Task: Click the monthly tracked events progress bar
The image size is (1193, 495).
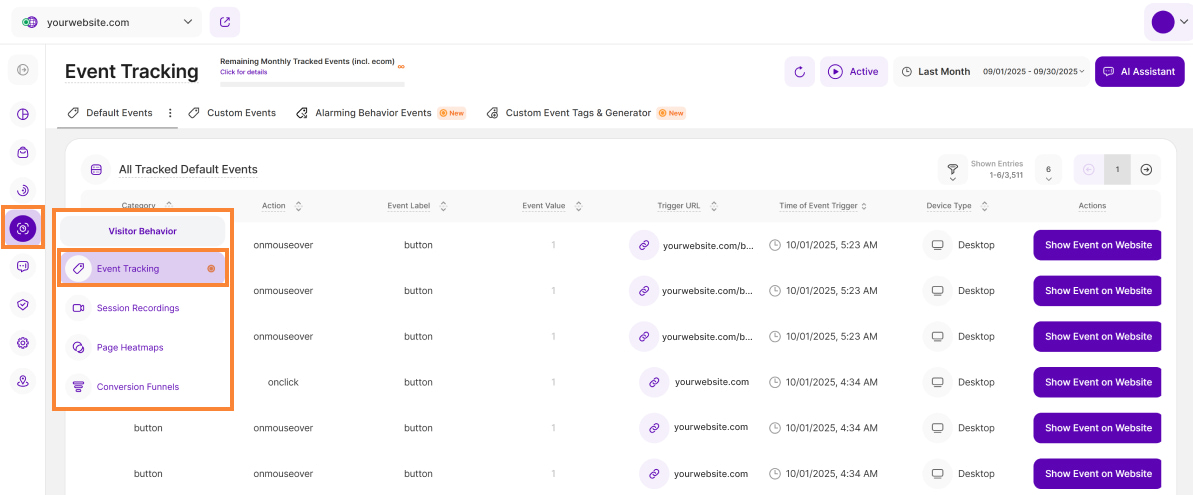Action: 312,84
